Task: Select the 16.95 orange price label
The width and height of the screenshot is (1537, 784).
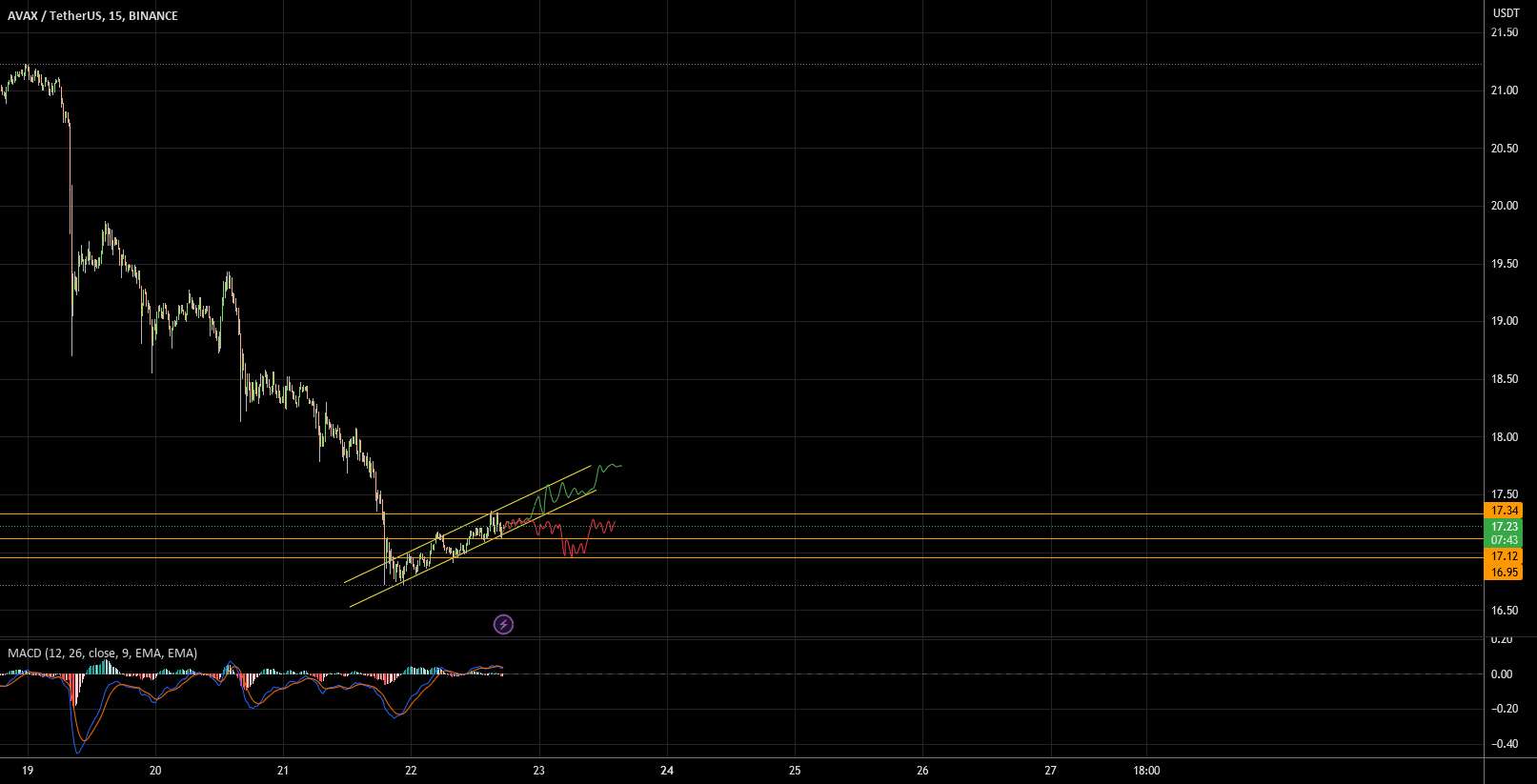Action: (x=1505, y=573)
